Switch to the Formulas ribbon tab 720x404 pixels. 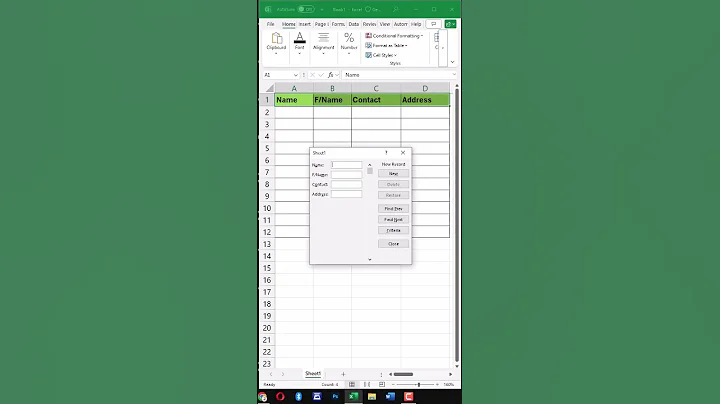(x=338, y=24)
